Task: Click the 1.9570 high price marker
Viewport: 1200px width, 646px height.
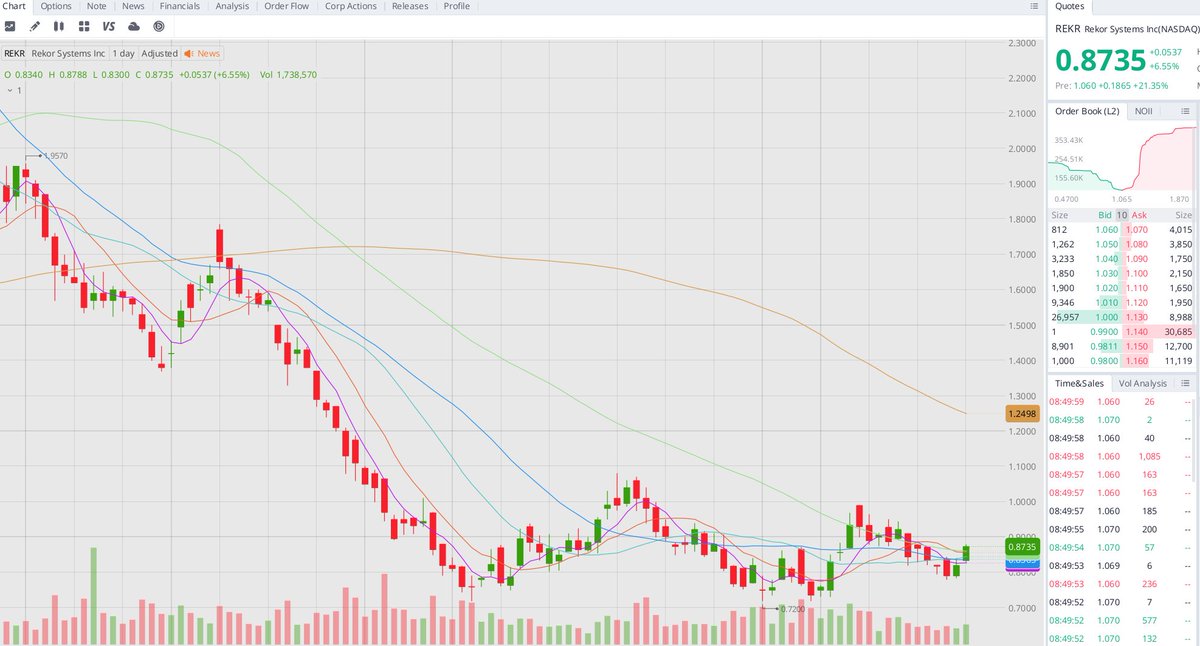Action: point(55,156)
